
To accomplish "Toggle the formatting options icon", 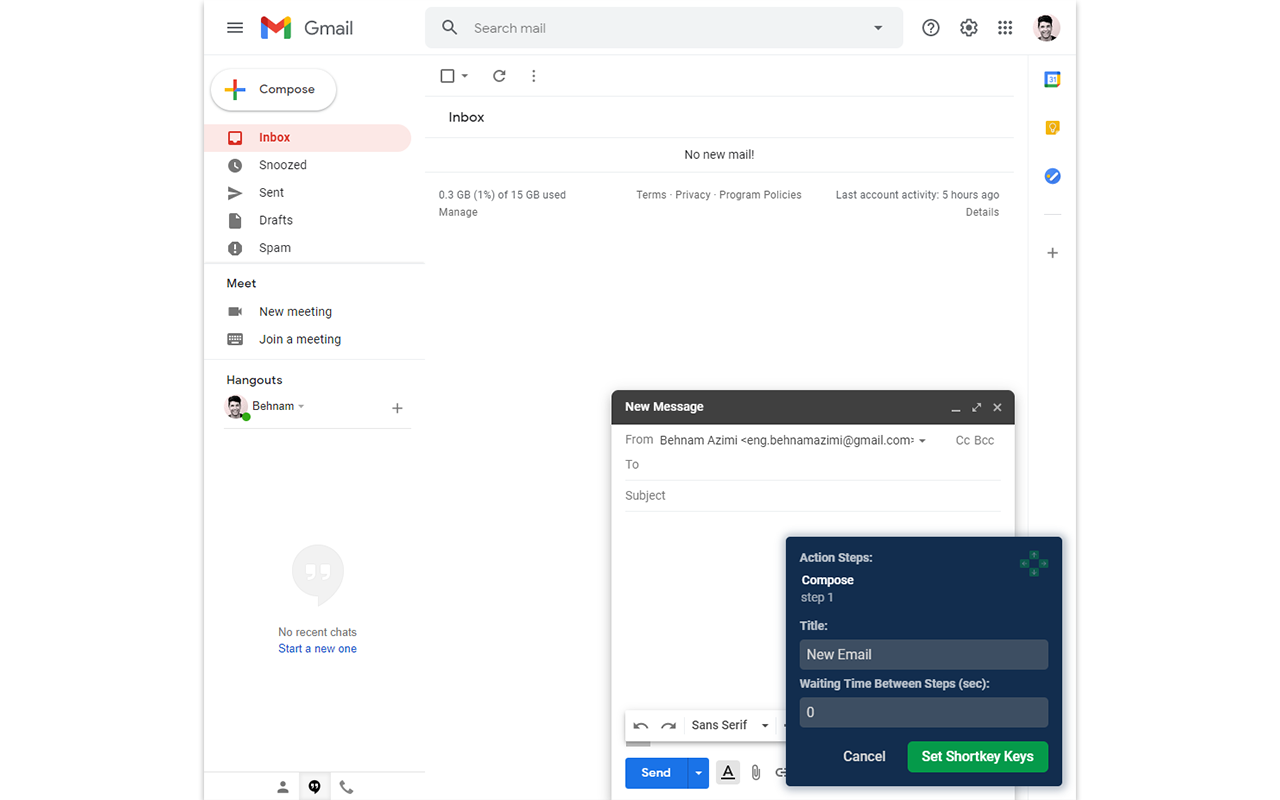I will pyautogui.click(x=728, y=772).
